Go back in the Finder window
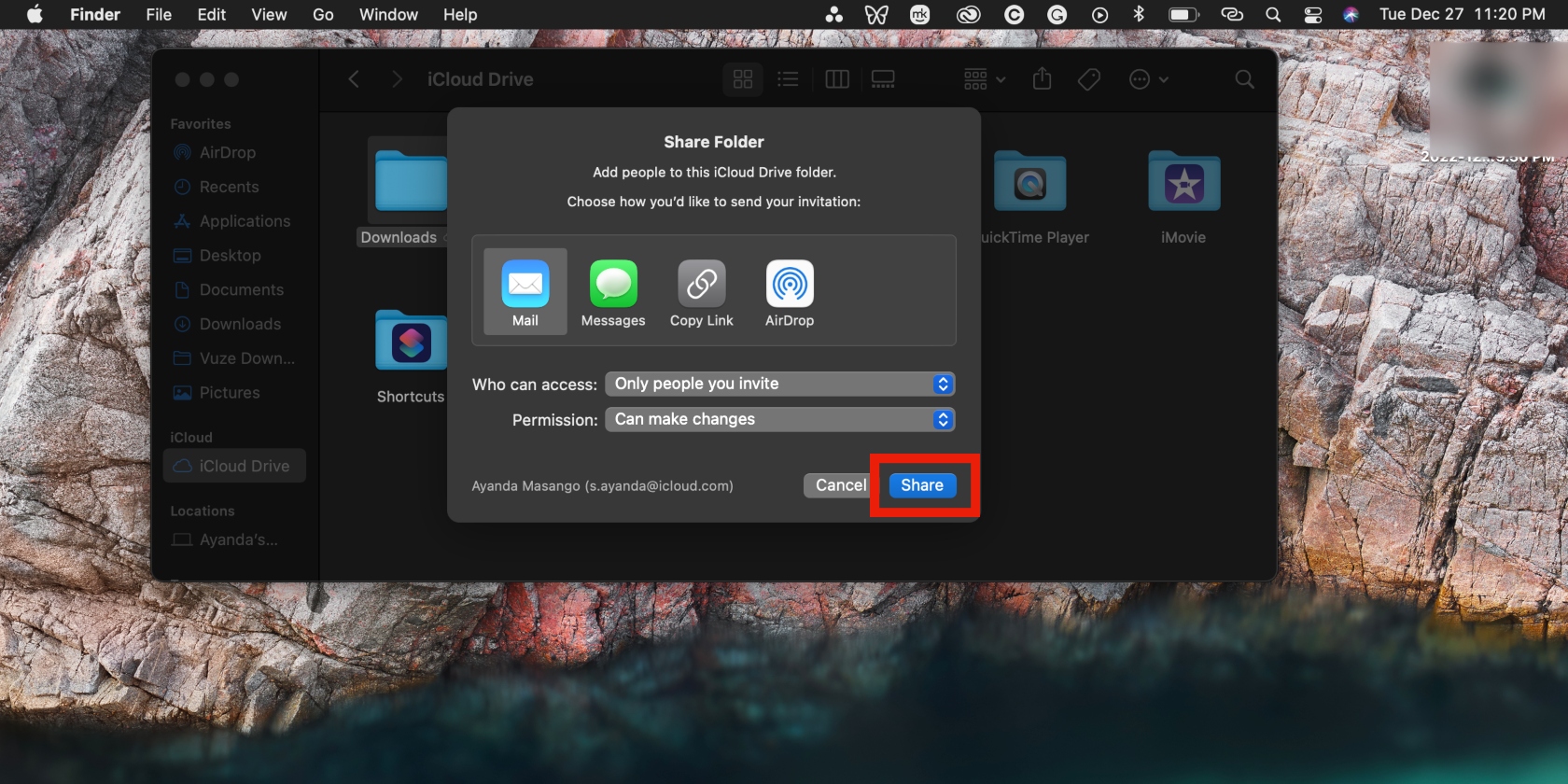Screen dimensions: 1568x784 click(354, 79)
